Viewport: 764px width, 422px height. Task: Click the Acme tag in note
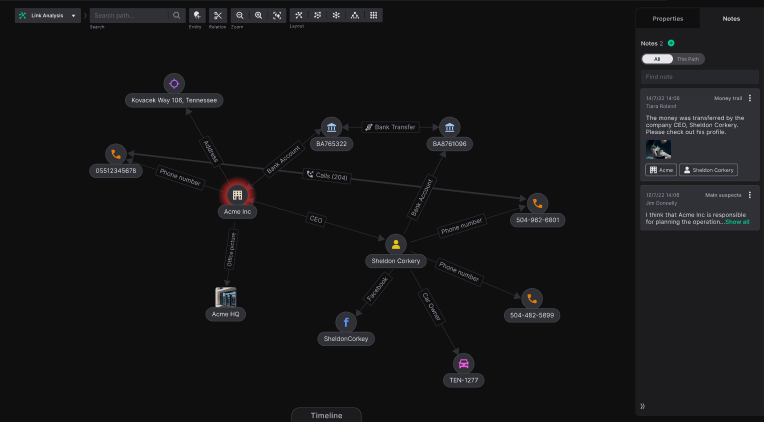click(x=661, y=170)
